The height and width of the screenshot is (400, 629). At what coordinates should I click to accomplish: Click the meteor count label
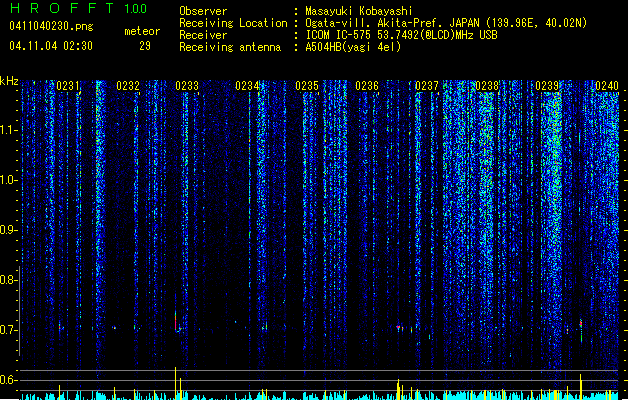click(x=142, y=31)
